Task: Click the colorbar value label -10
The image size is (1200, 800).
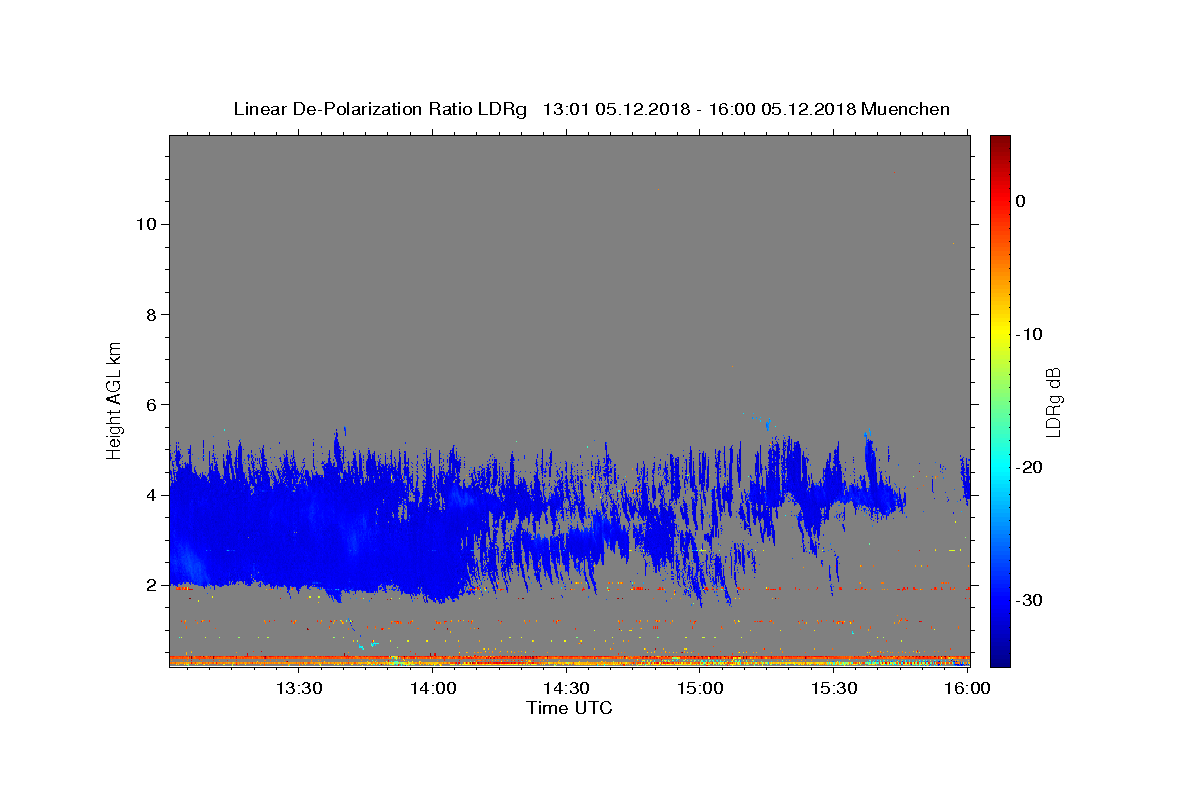Action: (1029, 334)
